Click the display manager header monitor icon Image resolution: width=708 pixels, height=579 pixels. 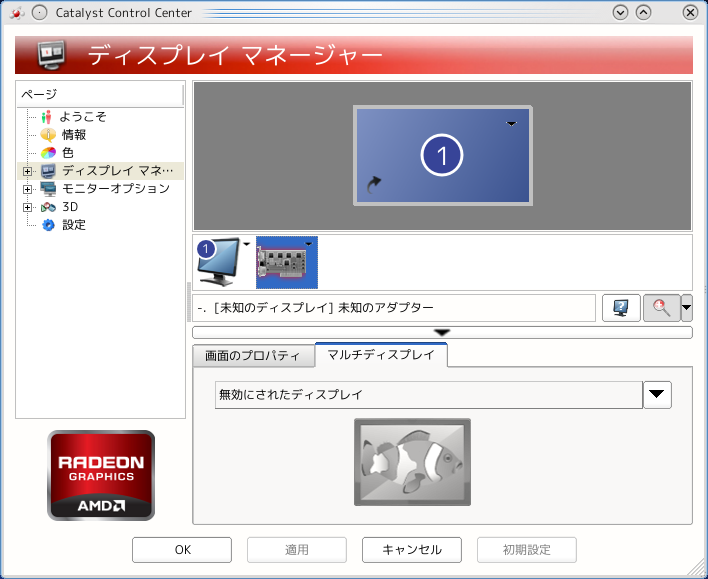(51, 55)
